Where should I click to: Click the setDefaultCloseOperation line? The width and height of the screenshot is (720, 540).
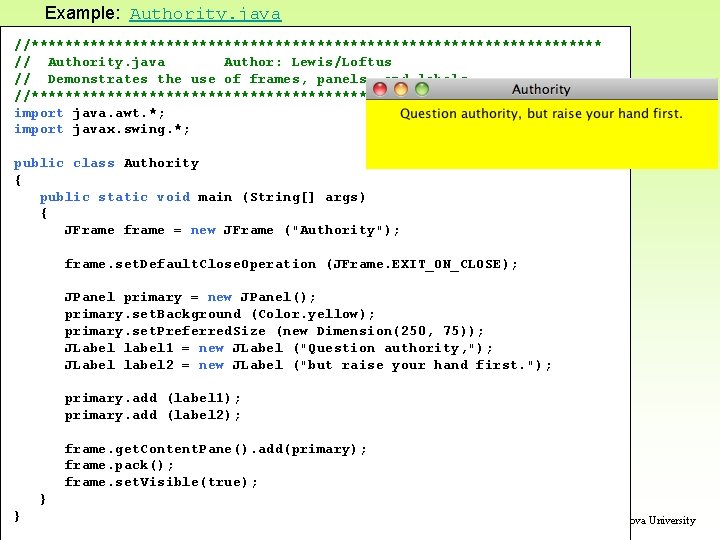(291, 264)
